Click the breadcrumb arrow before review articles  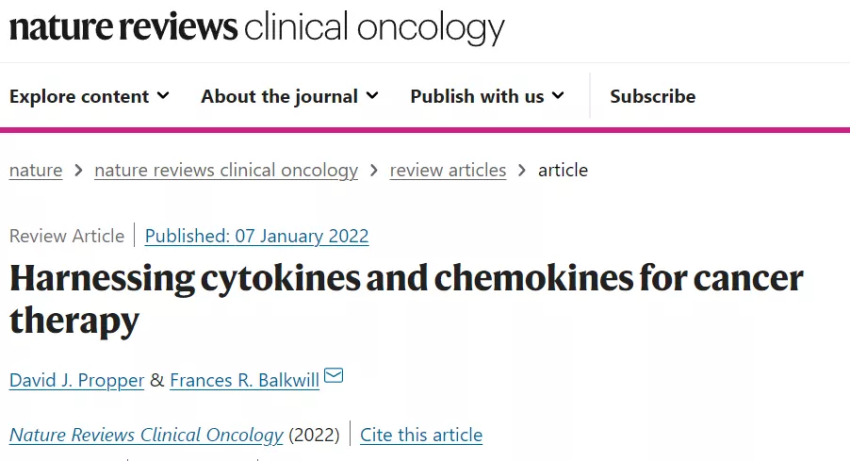click(x=374, y=170)
